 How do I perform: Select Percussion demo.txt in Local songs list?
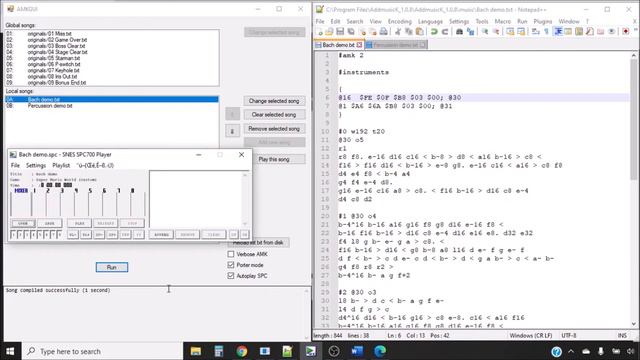[112, 106]
